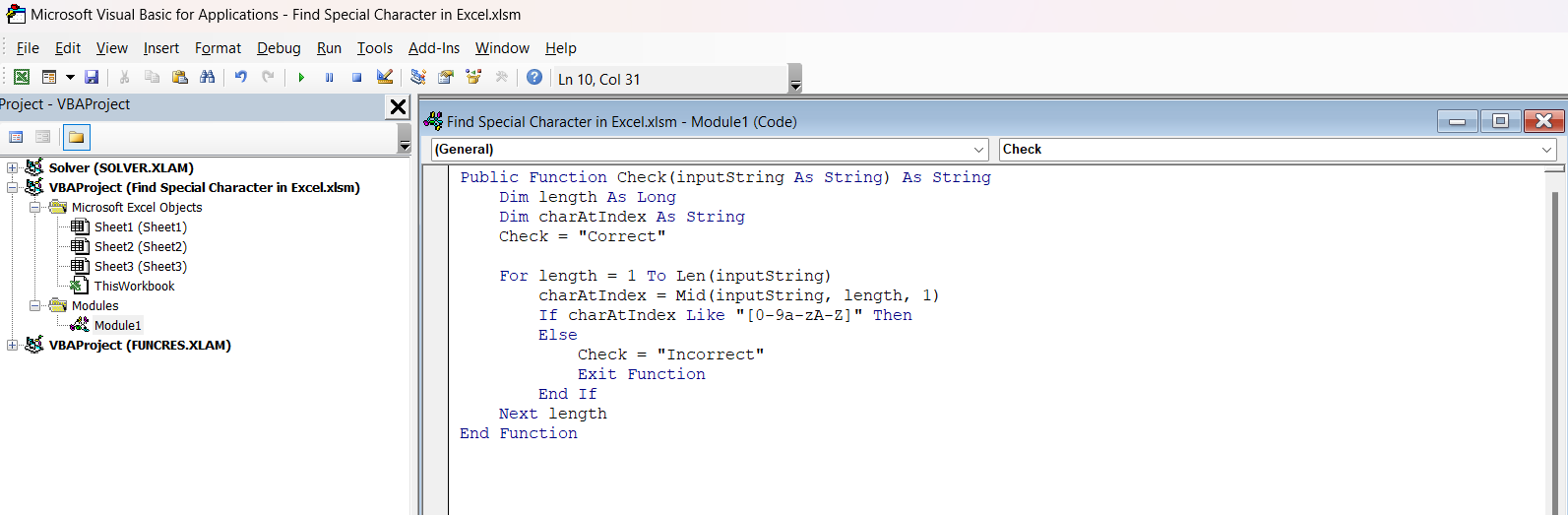Image resolution: width=1568 pixels, height=515 pixels.
Task: Select Sheet2 (Sheet2) in project tree
Action: [140, 247]
